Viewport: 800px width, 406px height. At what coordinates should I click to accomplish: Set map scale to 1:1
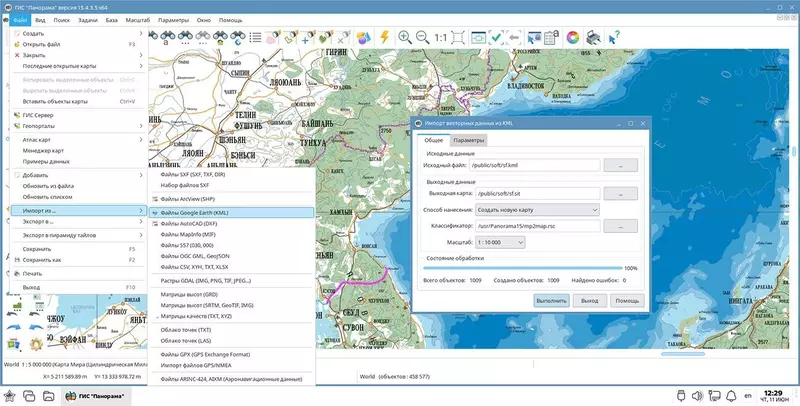440,38
